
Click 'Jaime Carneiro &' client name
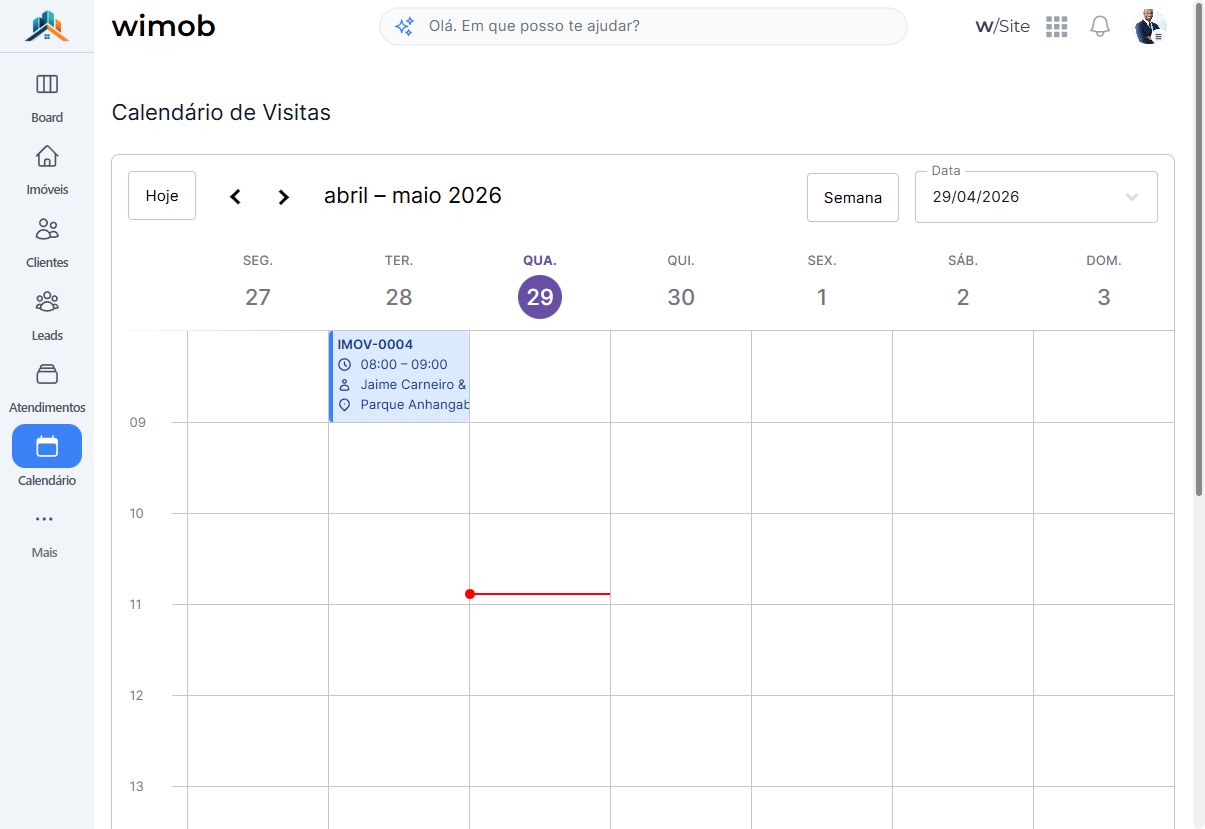tap(414, 385)
